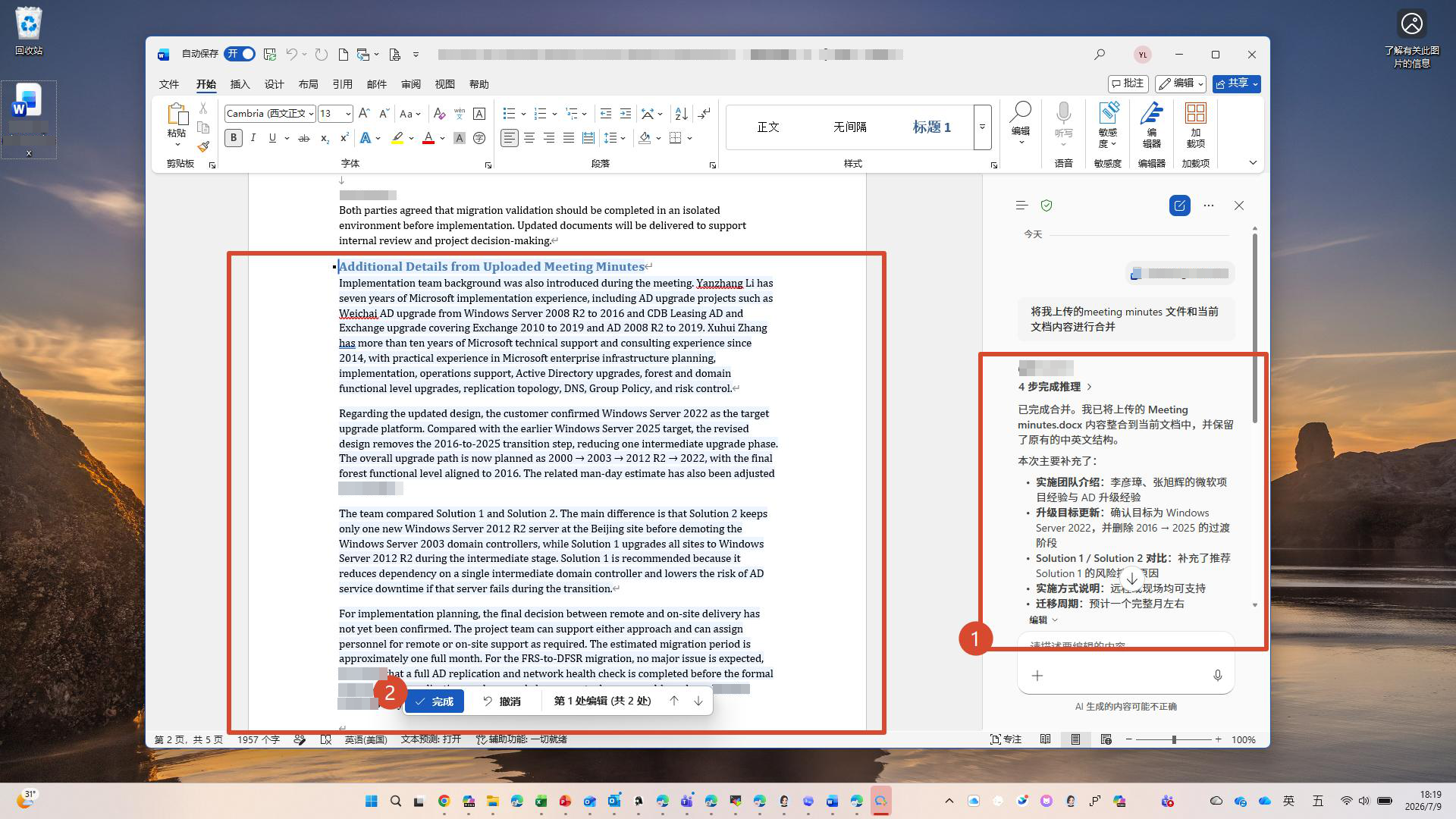Switch to the 布局 tab
Viewport: 1456px width, 819px height.
308,84
